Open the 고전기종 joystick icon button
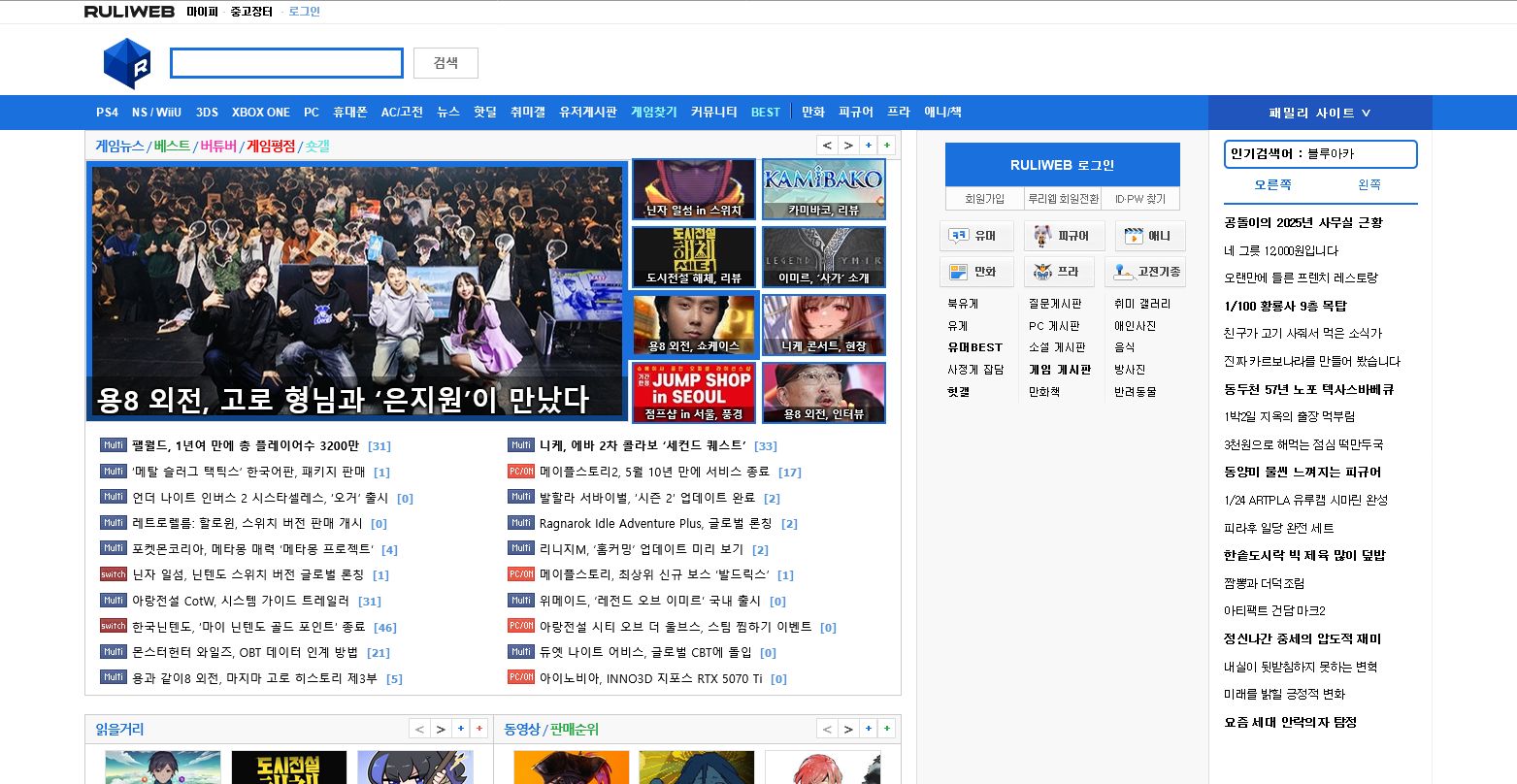The height and width of the screenshot is (784, 1517). pyautogui.click(x=1145, y=272)
